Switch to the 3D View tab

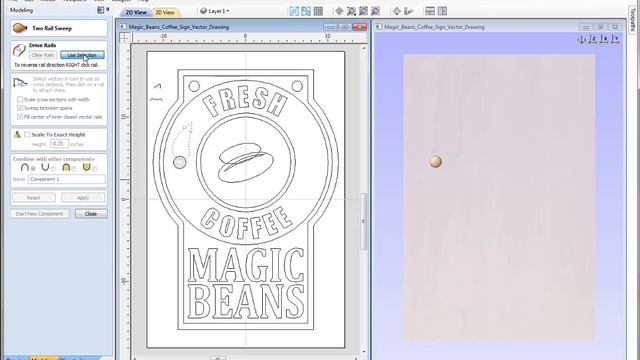pyautogui.click(x=165, y=12)
